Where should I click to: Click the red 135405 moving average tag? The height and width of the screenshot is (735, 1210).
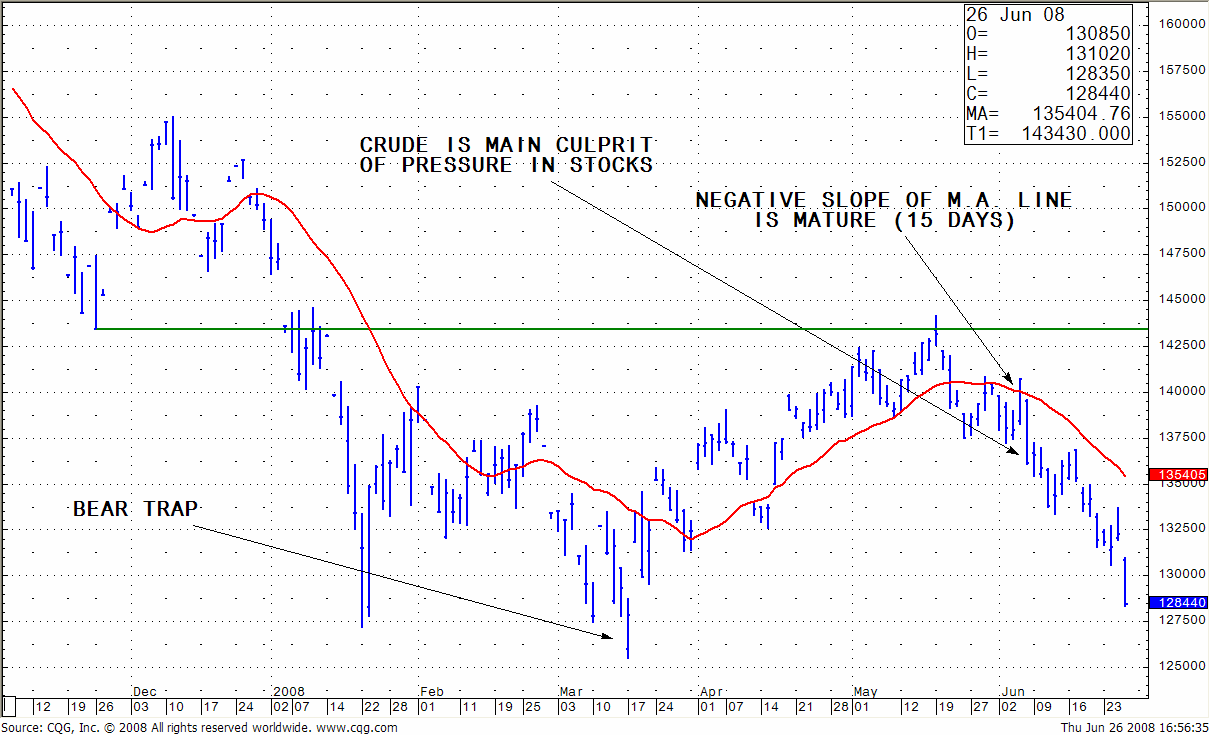pyautogui.click(x=1180, y=474)
